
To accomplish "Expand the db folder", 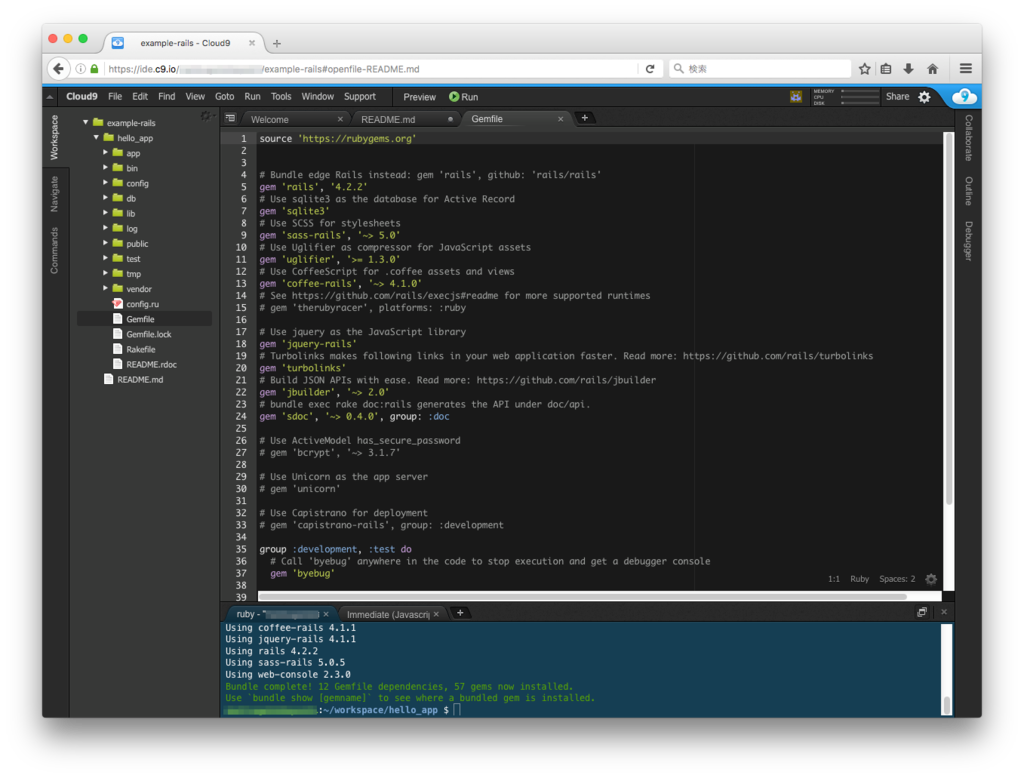I will pos(105,197).
